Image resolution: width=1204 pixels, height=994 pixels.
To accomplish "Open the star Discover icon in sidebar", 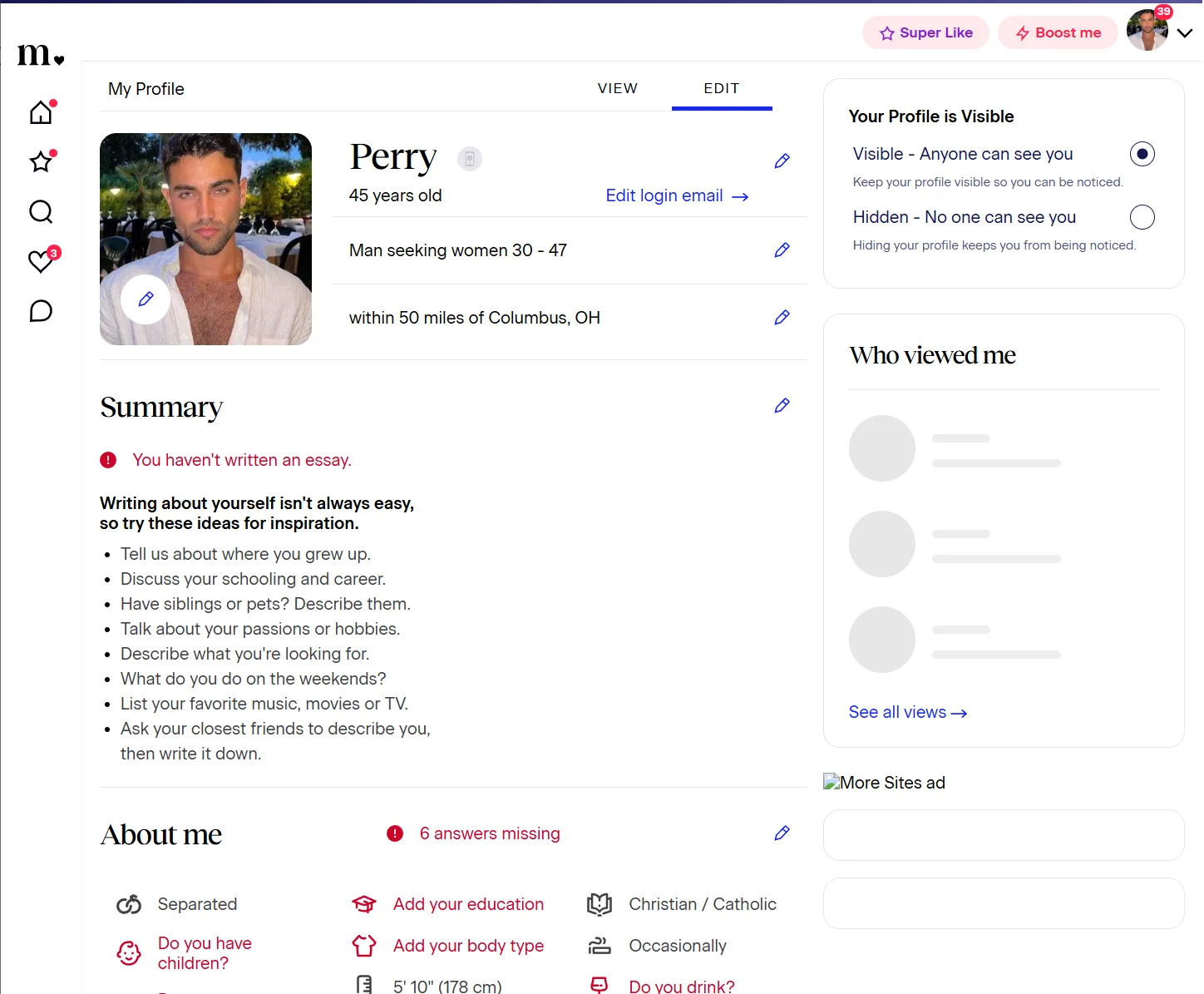I will 41,161.
